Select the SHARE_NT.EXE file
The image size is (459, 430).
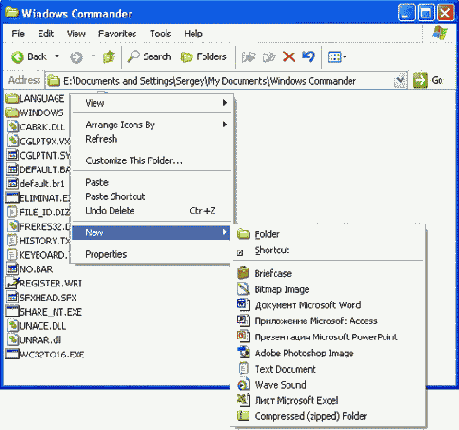(44, 312)
